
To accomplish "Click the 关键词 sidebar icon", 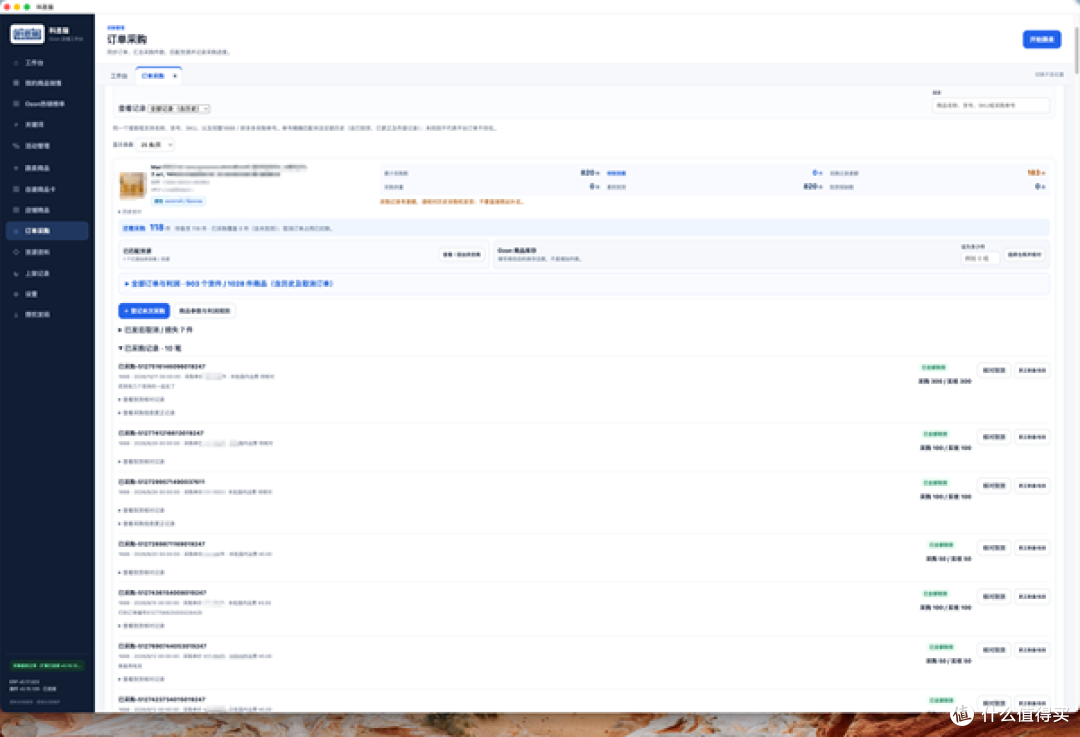I will 16,125.
